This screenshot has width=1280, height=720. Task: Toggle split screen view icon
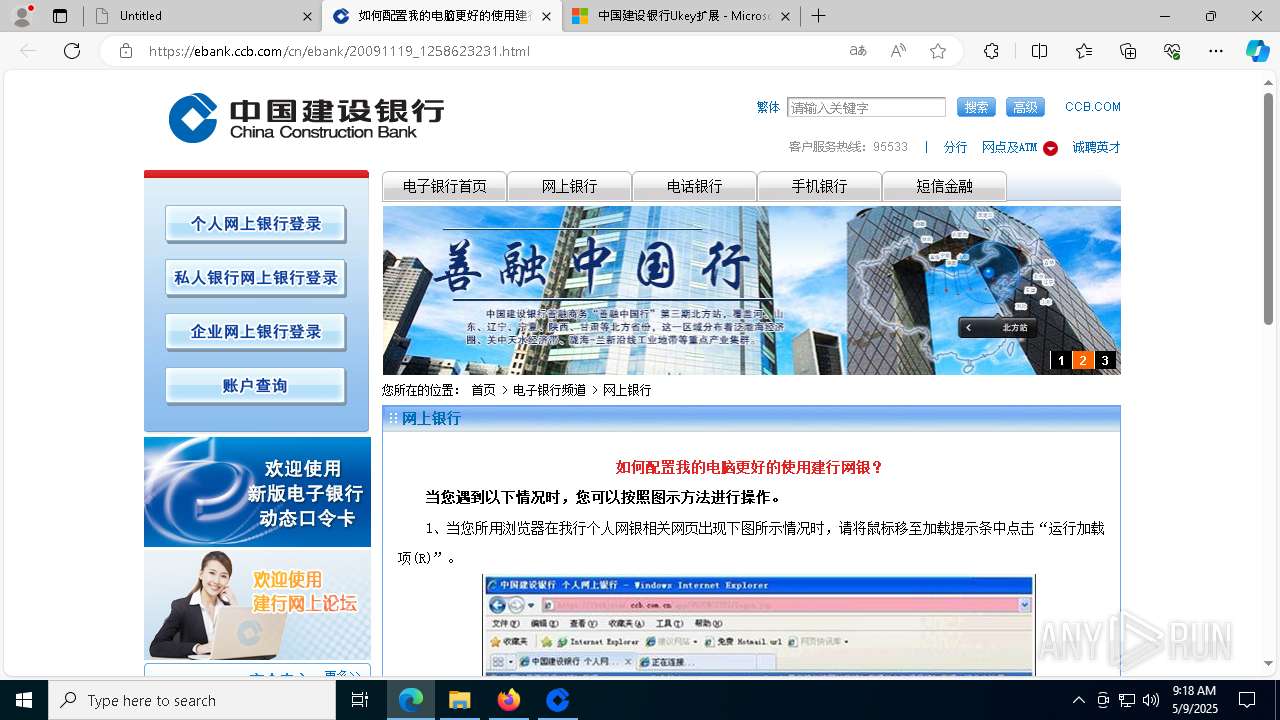1039,51
